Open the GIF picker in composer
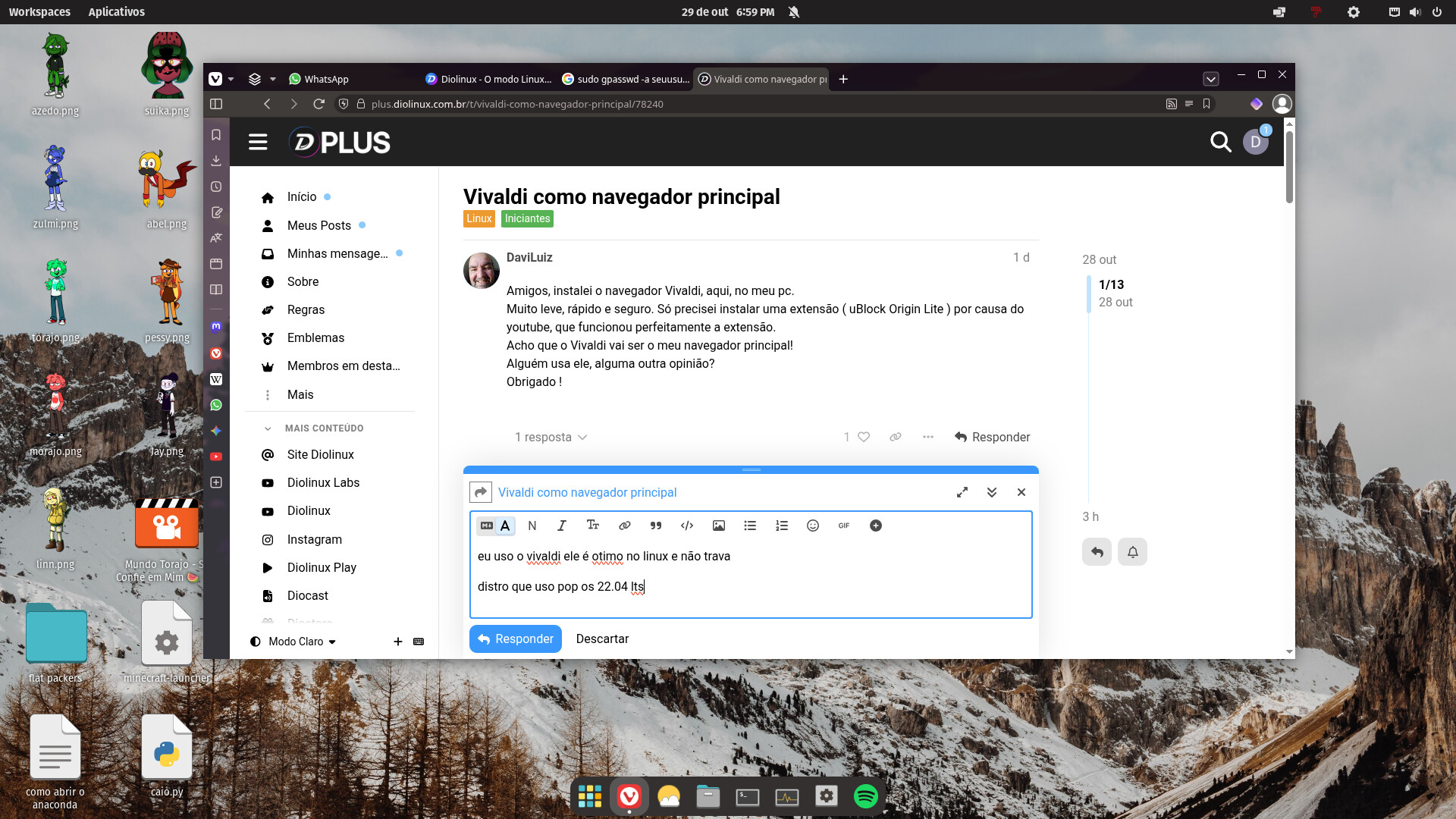 click(843, 526)
